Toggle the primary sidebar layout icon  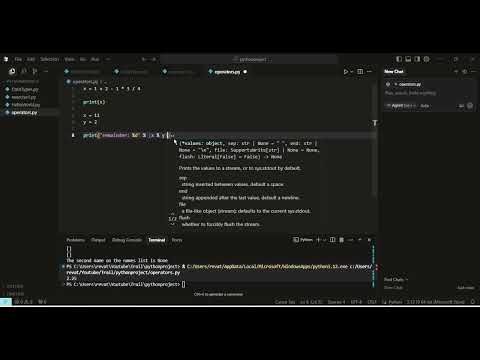[399, 59]
